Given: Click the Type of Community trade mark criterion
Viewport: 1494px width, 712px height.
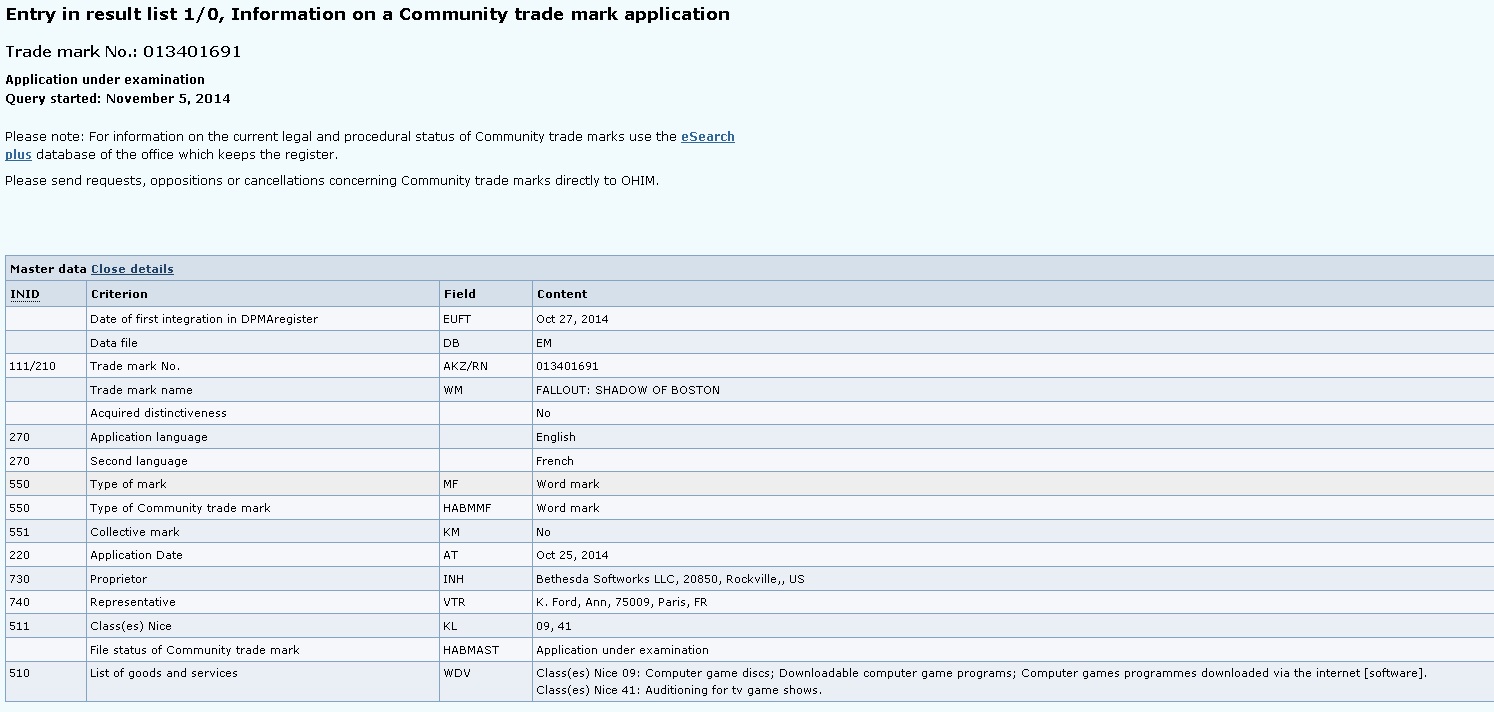Looking at the screenshot, I should (180, 508).
